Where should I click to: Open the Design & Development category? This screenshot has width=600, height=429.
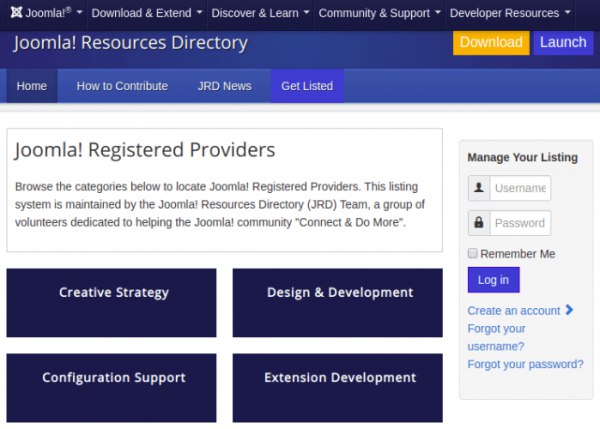338,303
